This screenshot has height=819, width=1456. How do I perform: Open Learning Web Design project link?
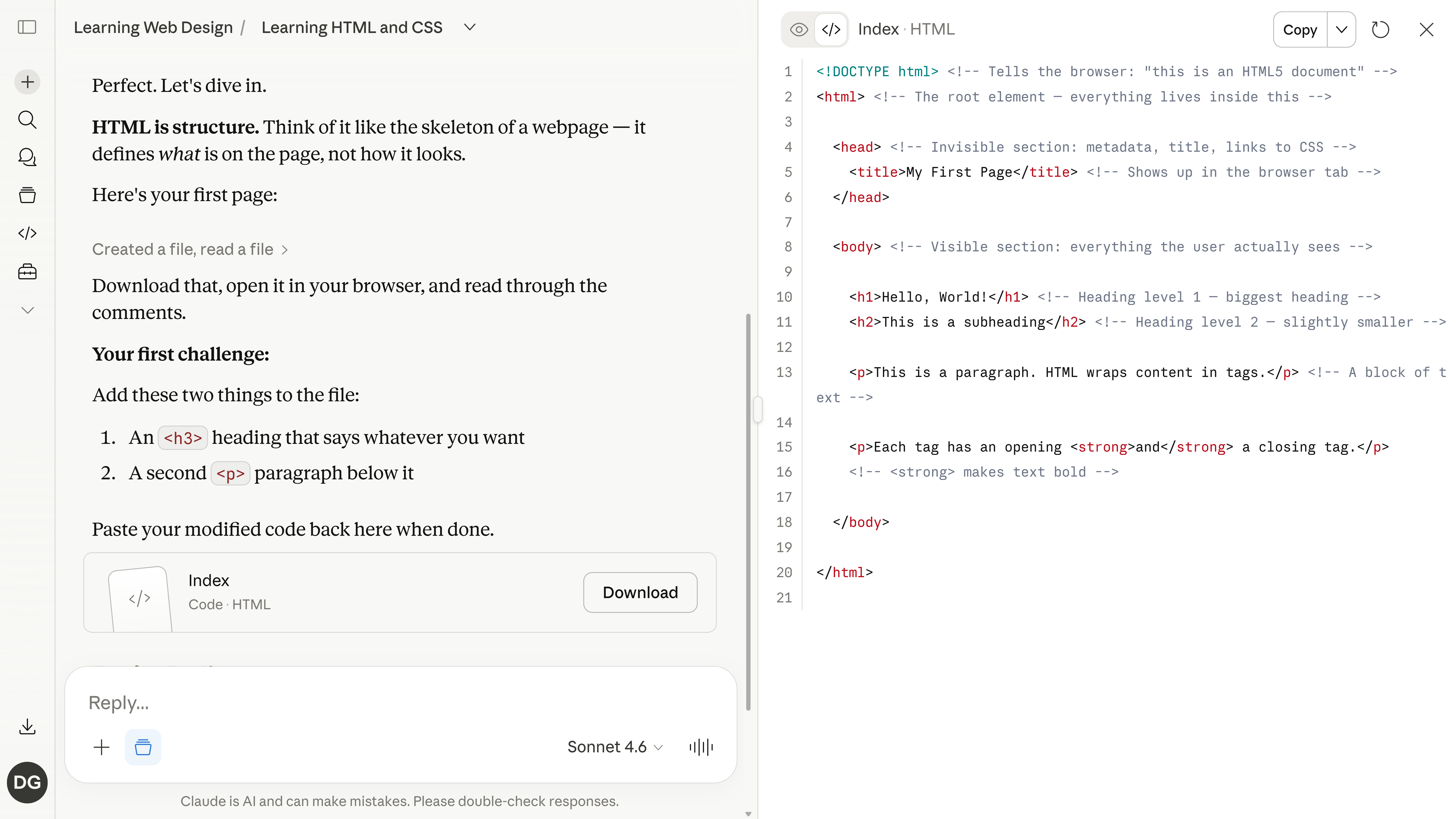(x=153, y=28)
